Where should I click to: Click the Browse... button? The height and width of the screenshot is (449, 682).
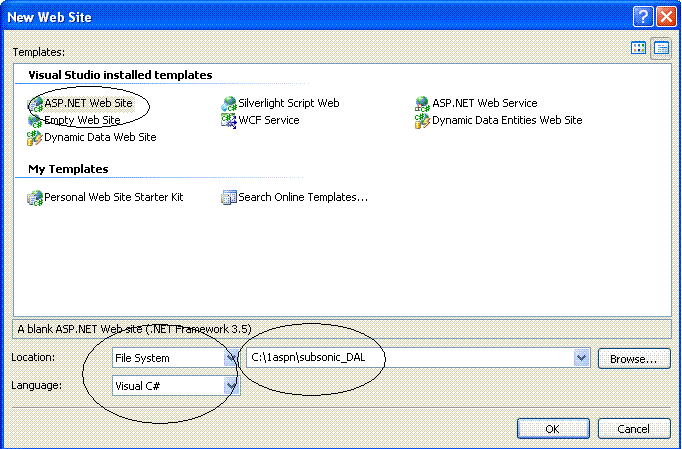(x=634, y=359)
